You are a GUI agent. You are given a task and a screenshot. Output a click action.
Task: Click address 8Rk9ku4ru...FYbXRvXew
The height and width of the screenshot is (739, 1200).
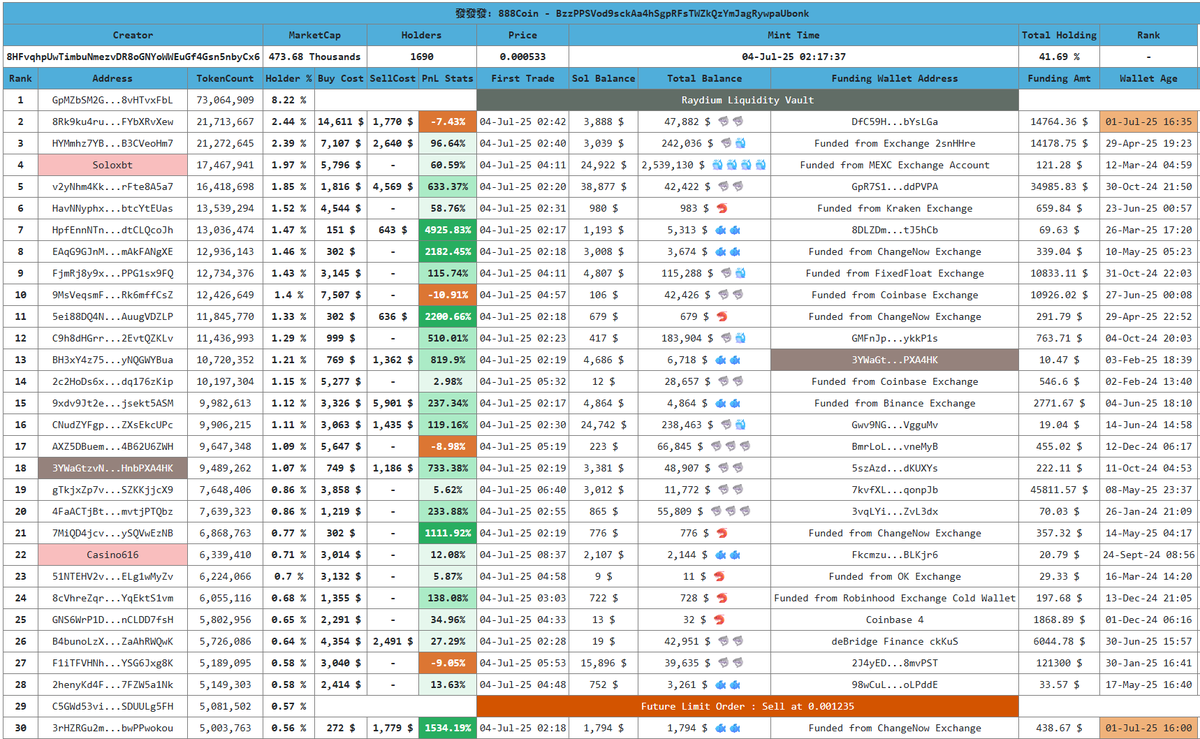click(112, 122)
